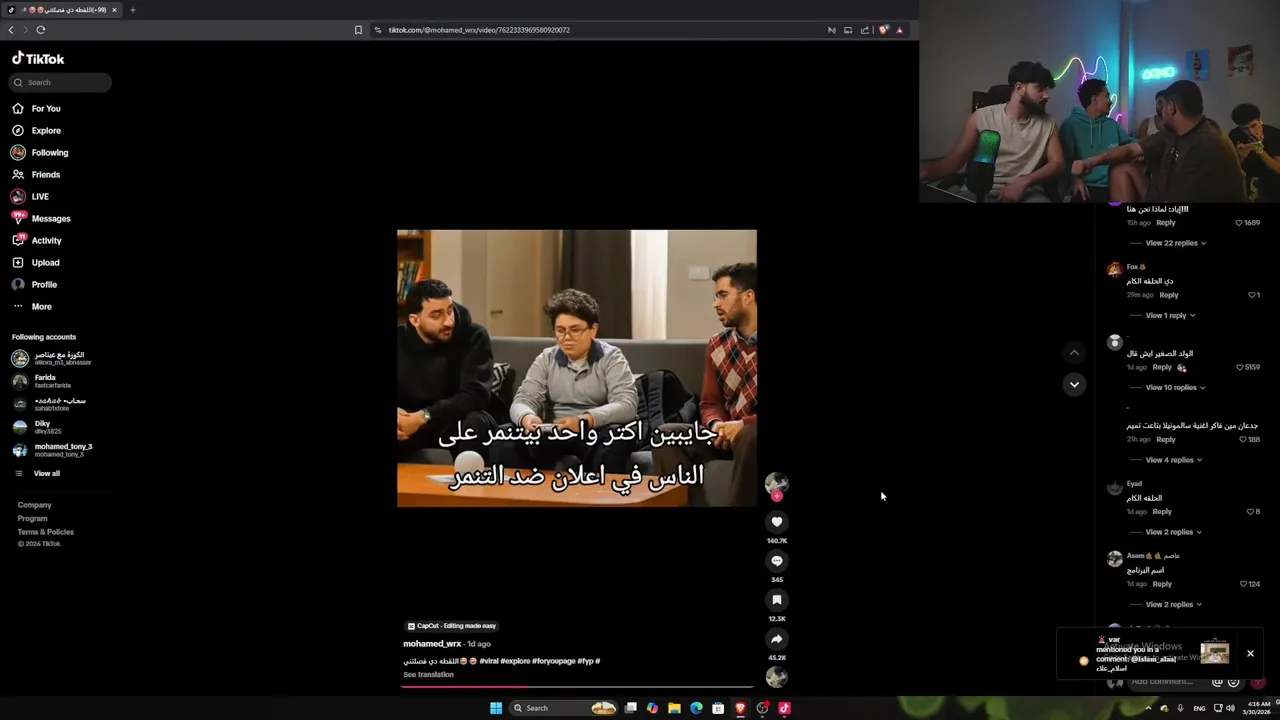Insert mention with @ icon
1280x720 pixels.
[x=1217, y=682]
